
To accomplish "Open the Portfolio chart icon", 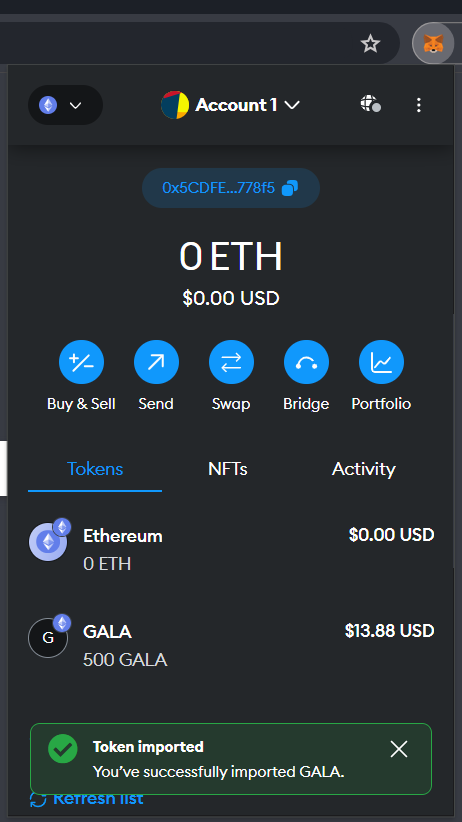I will 381,362.
